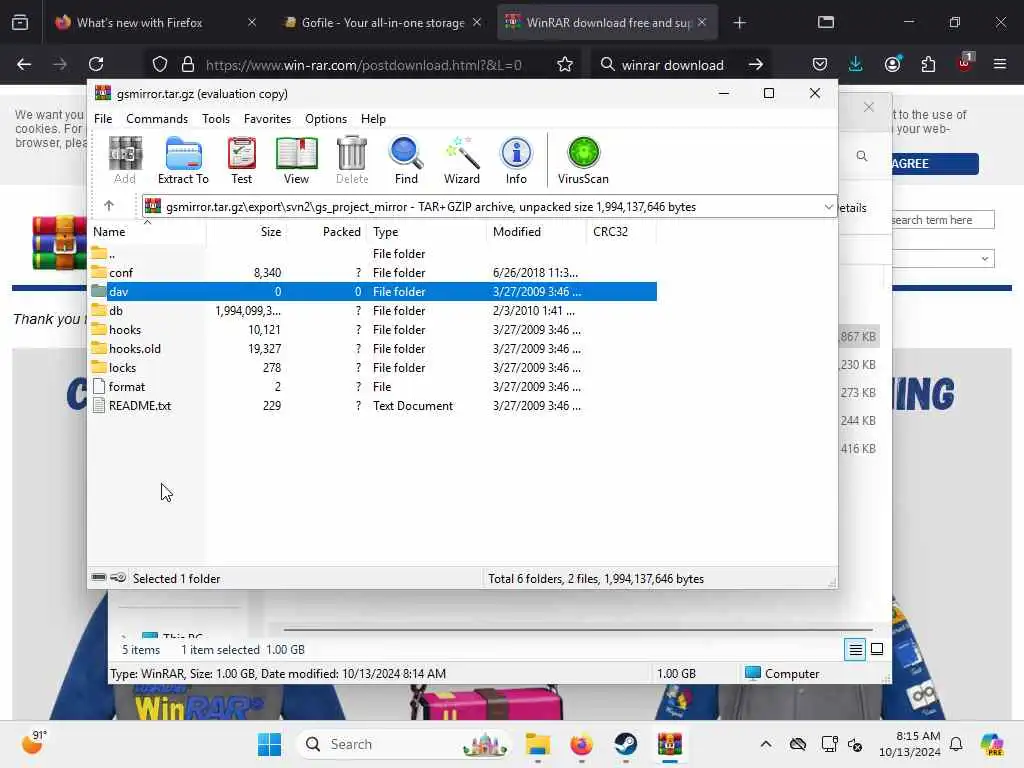Open the Firefox View button
The width and height of the screenshot is (1024, 768).
(20, 23)
